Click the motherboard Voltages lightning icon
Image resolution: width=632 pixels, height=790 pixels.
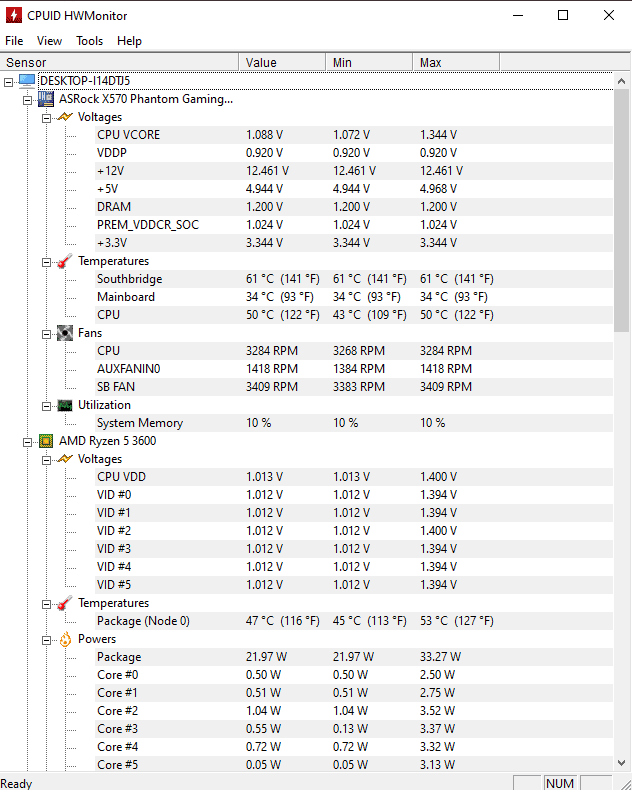point(65,117)
